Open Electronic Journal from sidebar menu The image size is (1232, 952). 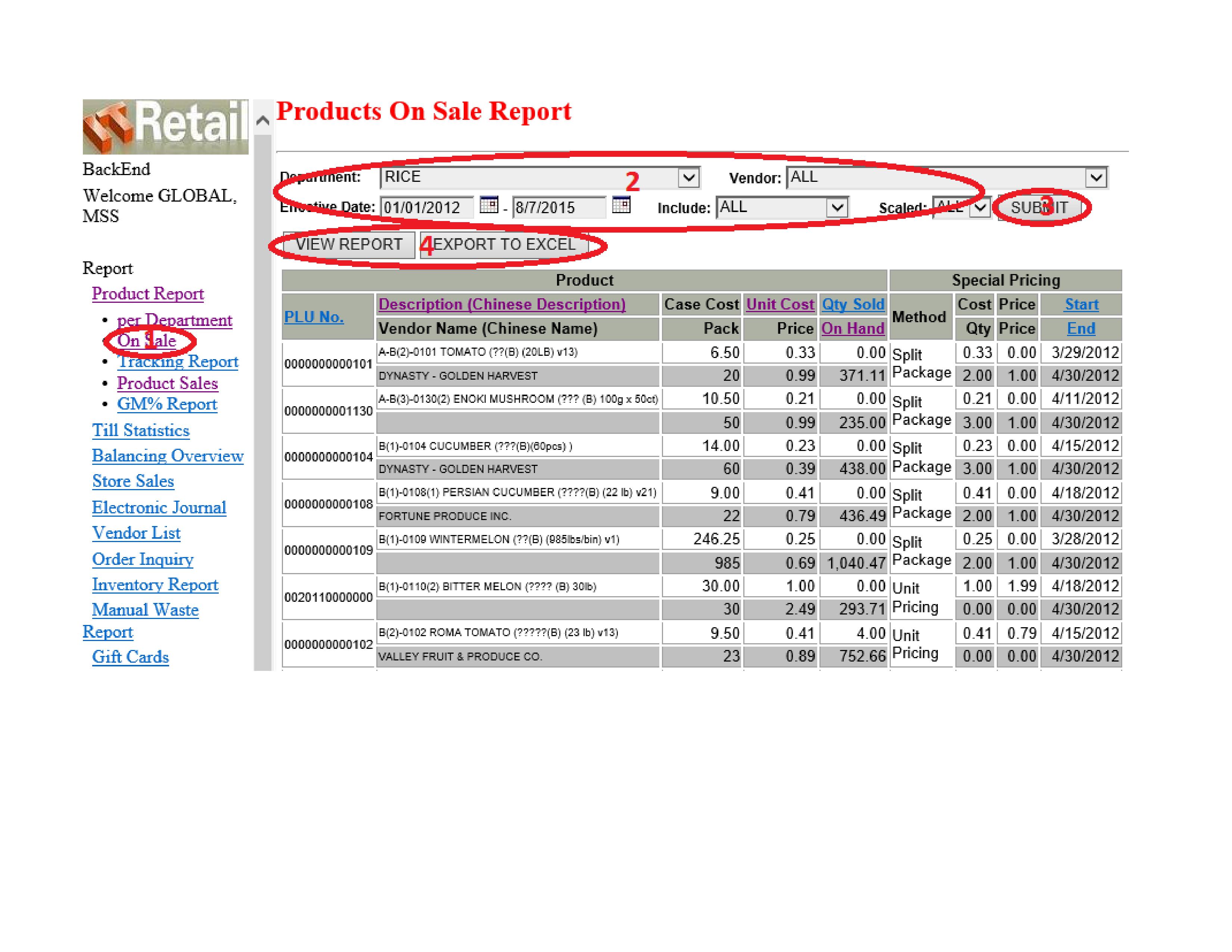(x=159, y=508)
